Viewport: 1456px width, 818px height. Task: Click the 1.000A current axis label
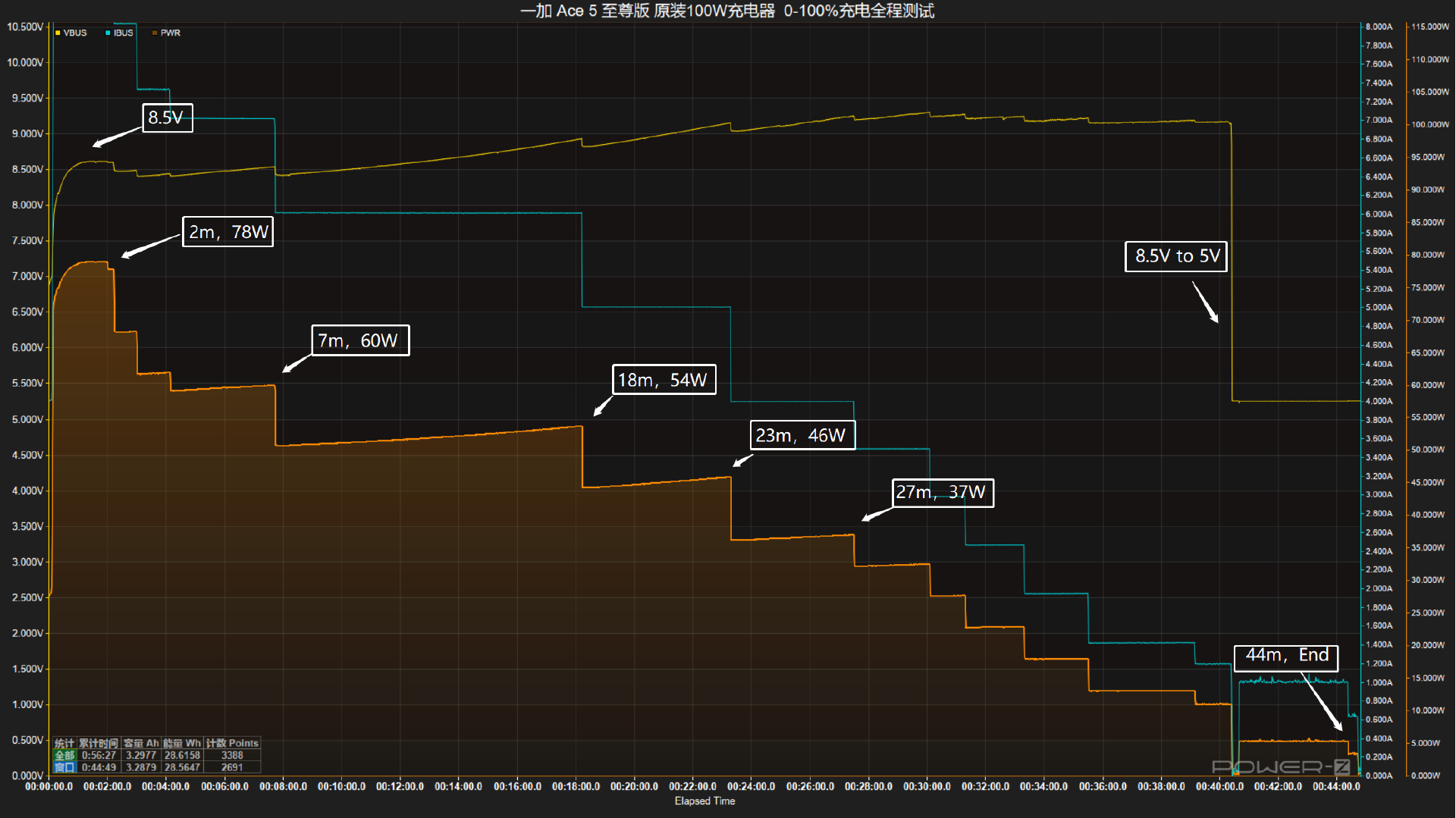pyautogui.click(x=1379, y=682)
